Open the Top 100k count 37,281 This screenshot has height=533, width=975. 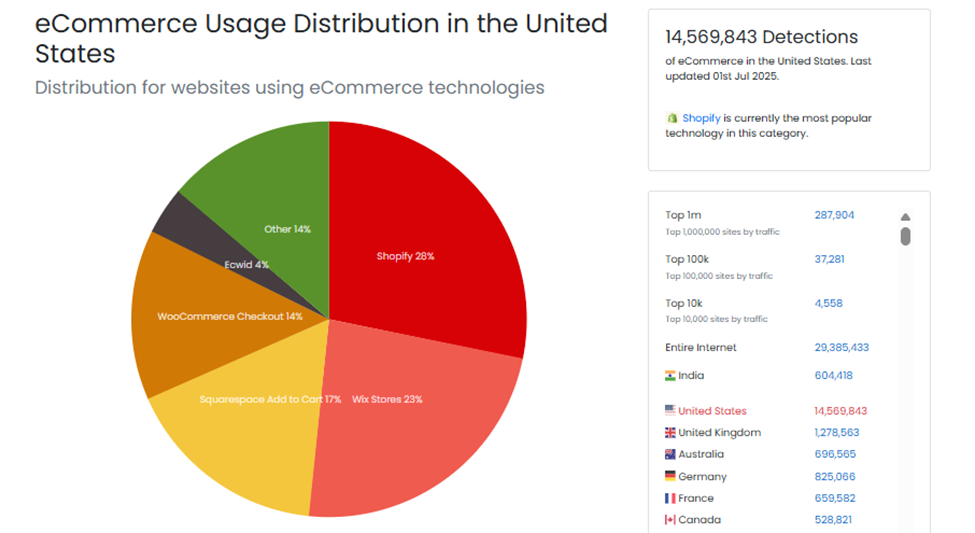(x=829, y=259)
